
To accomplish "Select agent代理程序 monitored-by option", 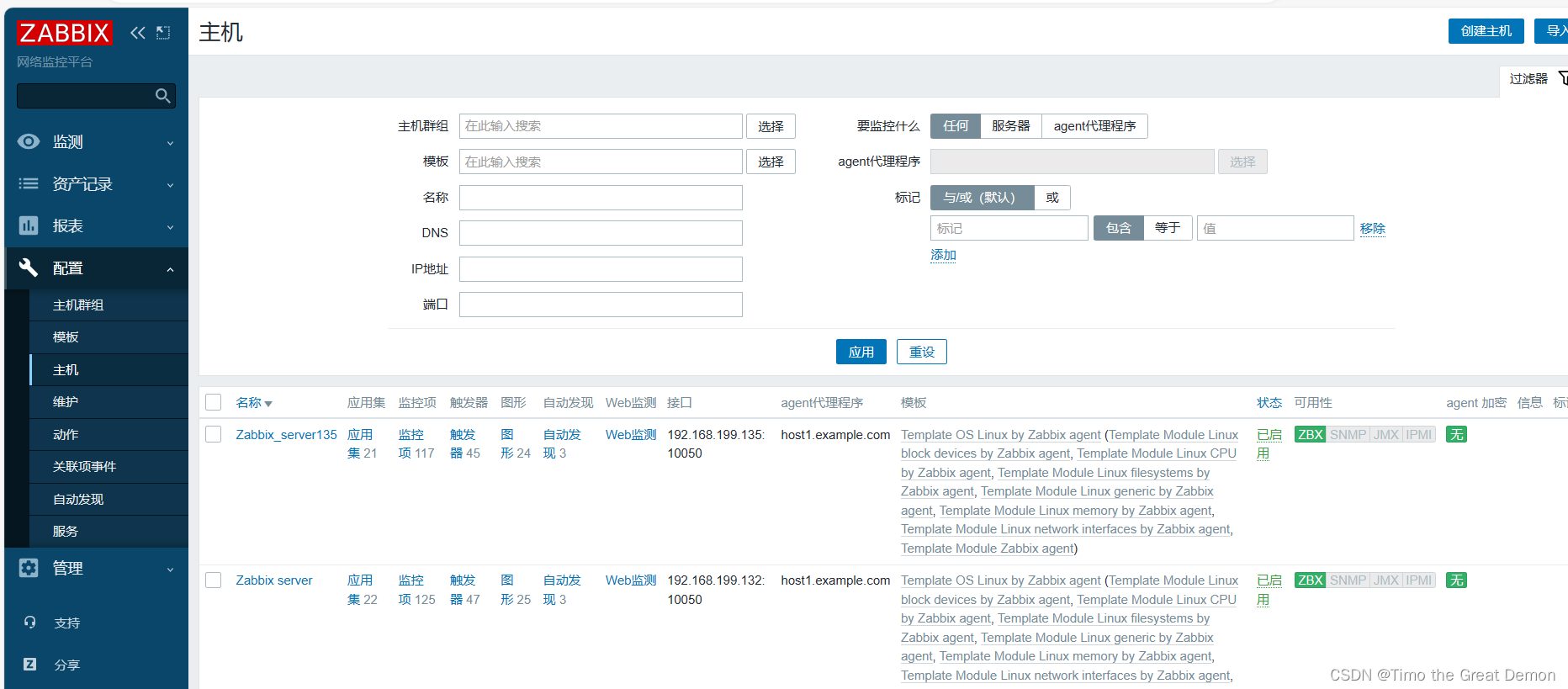I will pos(1094,126).
